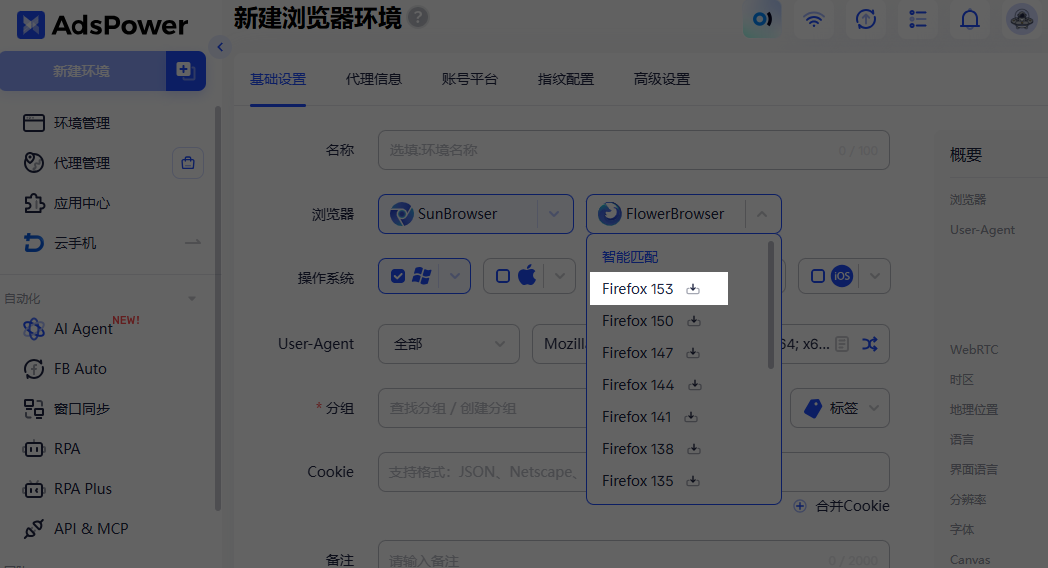The height and width of the screenshot is (568, 1048).
Task: Click the proxy shop bag icon
Action: [x=188, y=163]
